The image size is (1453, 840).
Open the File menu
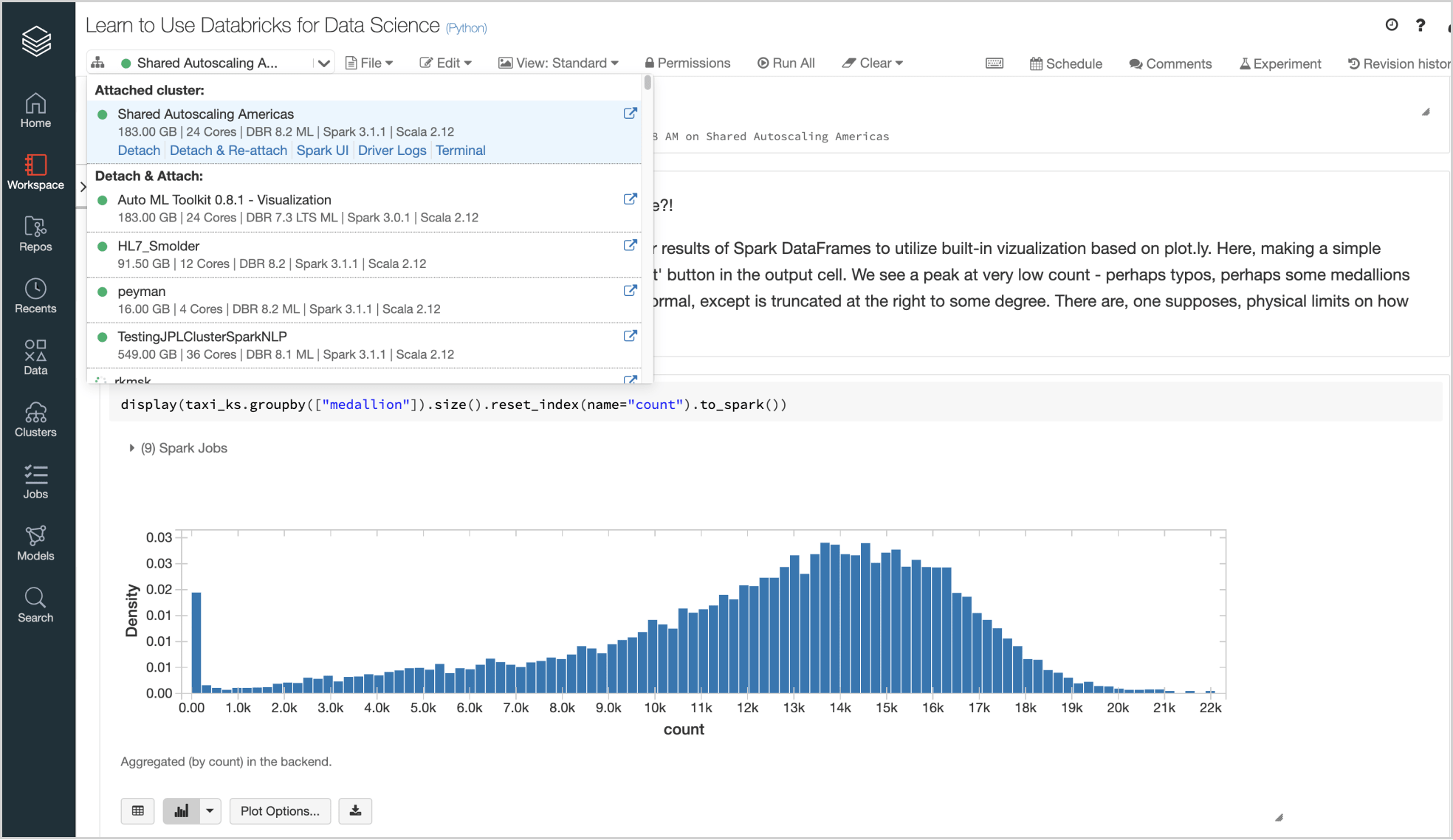[x=369, y=63]
